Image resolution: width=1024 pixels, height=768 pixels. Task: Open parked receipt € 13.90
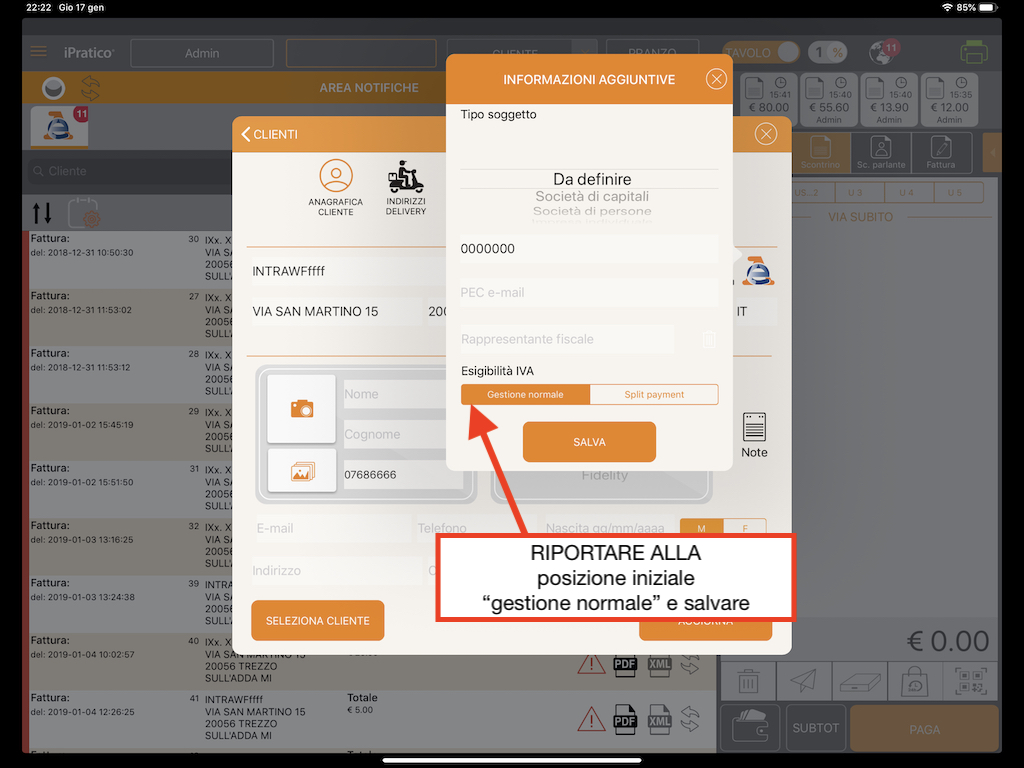[889, 99]
